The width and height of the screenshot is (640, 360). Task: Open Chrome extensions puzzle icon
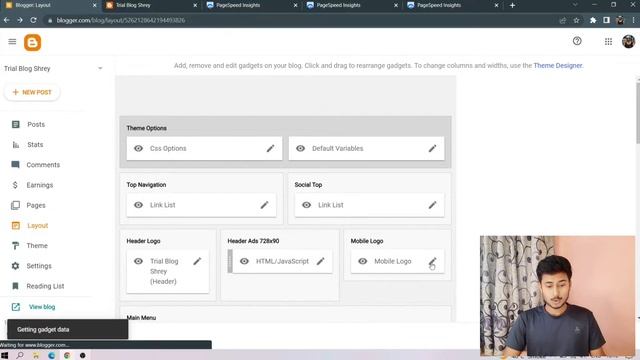(x=593, y=20)
